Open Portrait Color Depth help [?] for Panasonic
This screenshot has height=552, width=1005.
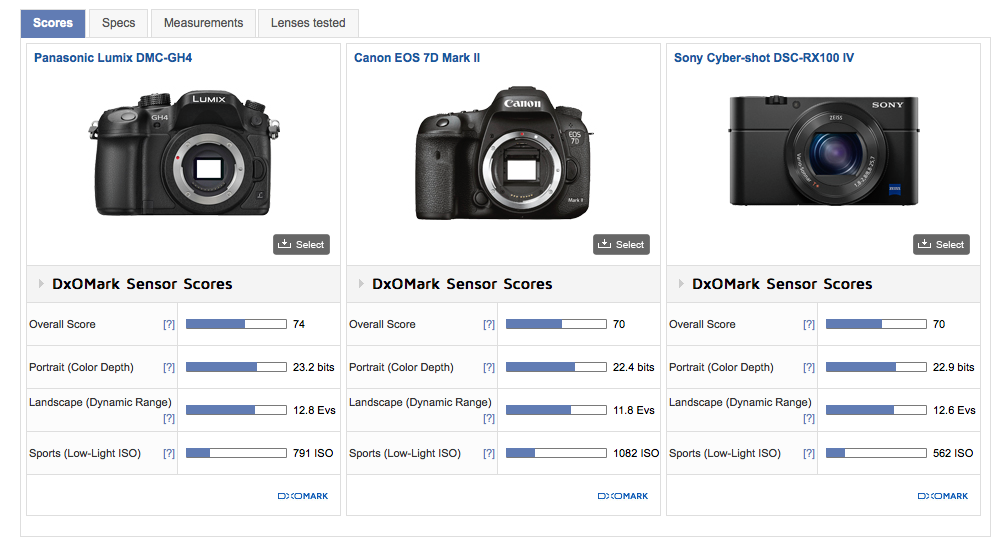point(169,367)
